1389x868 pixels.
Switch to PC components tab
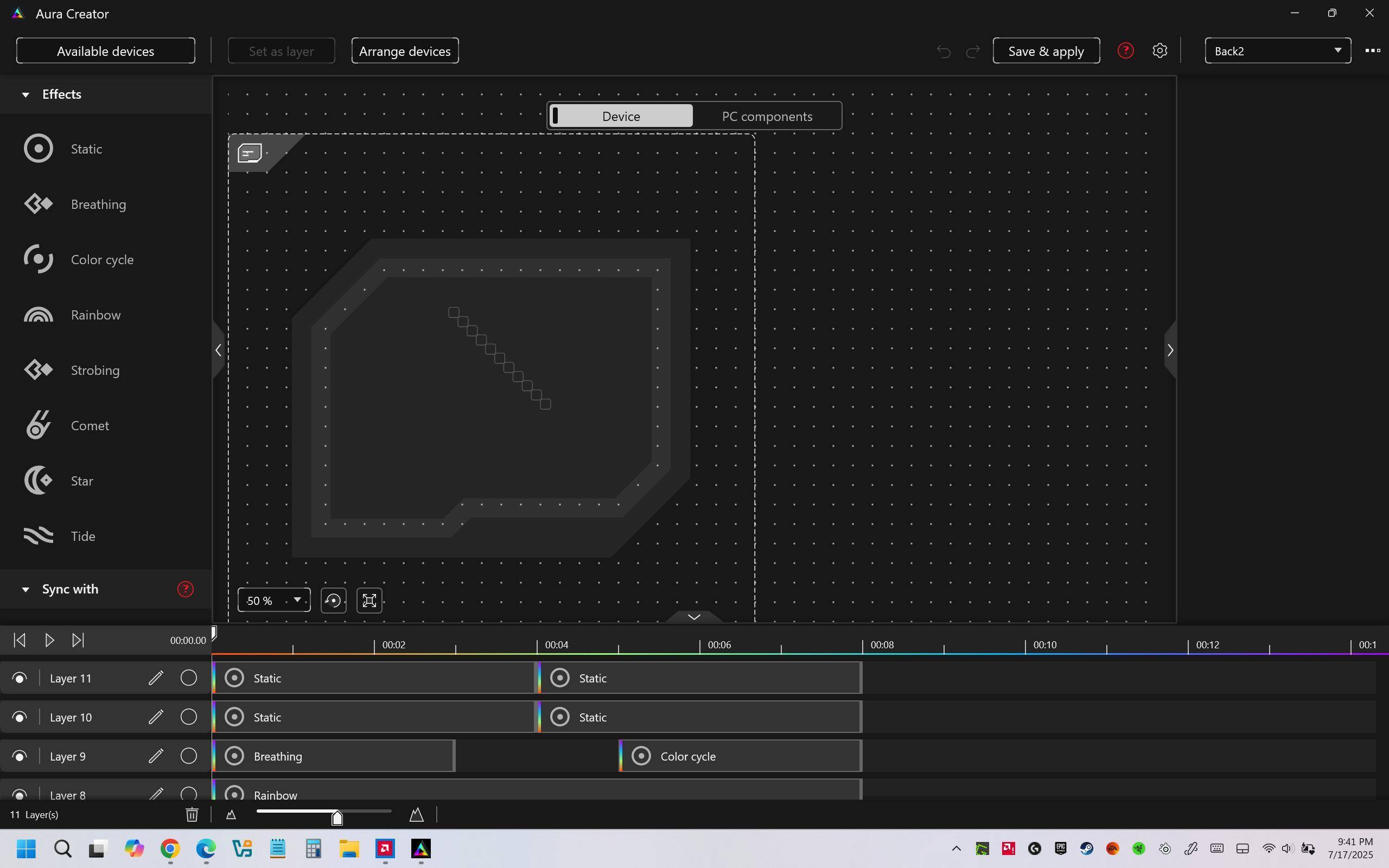767,116
